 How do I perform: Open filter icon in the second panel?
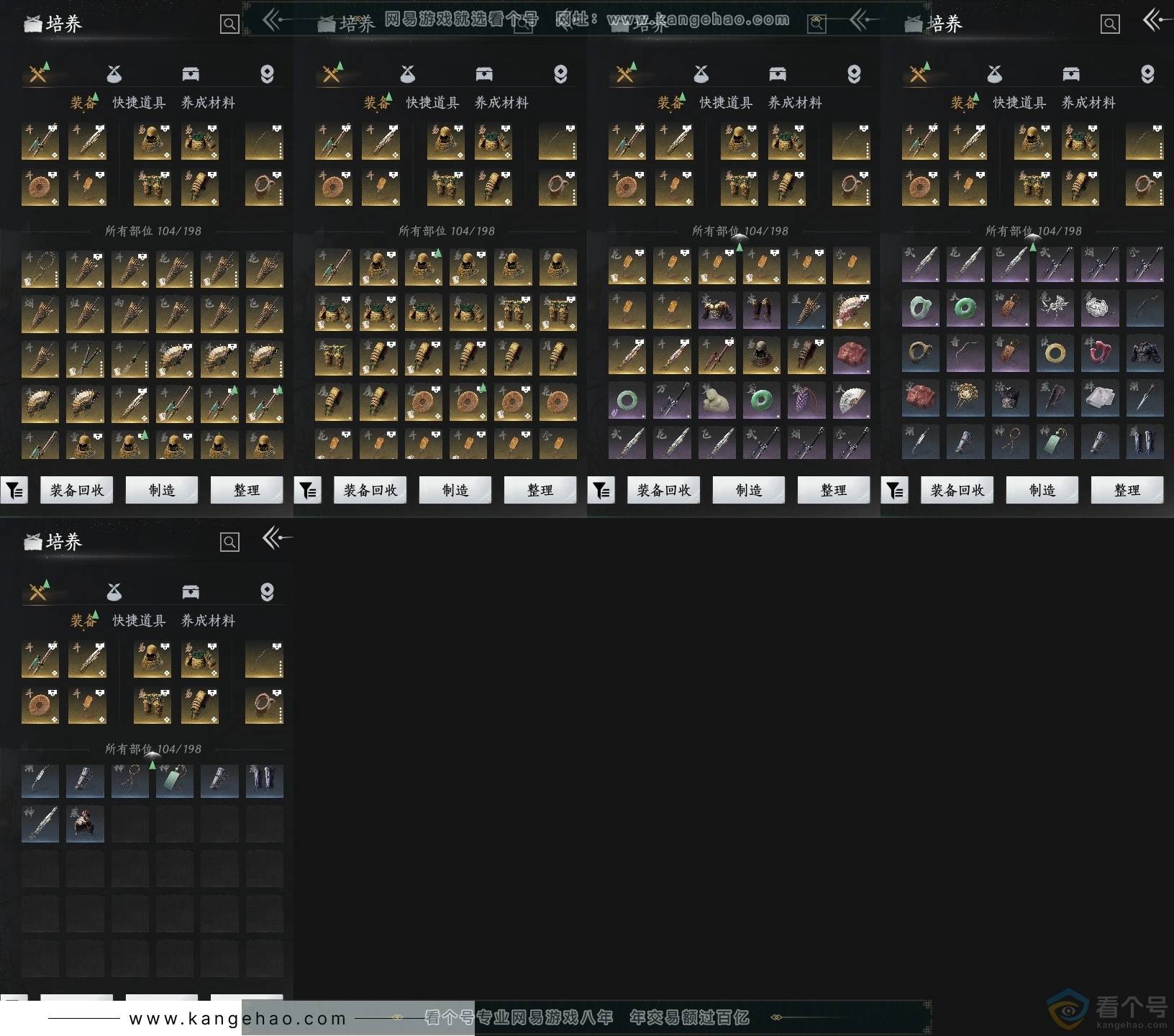coord(307,491)
